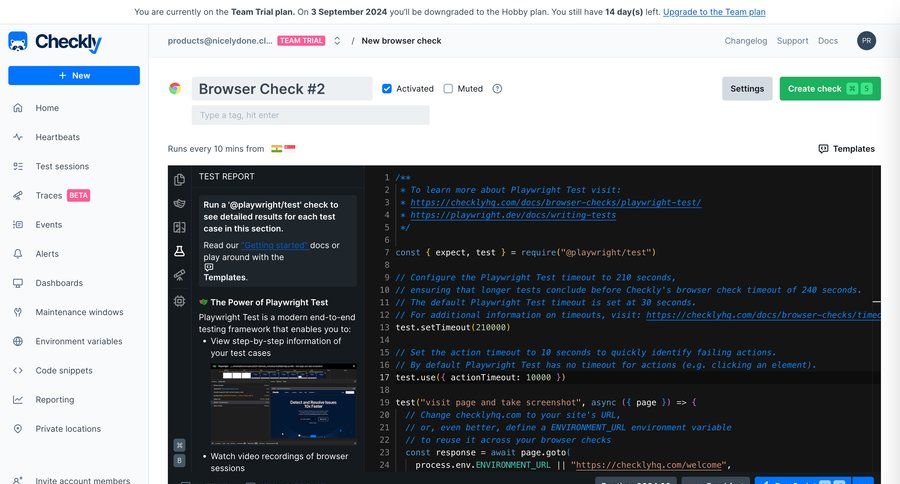Screen dimensions: 900x484
Task: Open check Settings
Action: tap(747, 88)
